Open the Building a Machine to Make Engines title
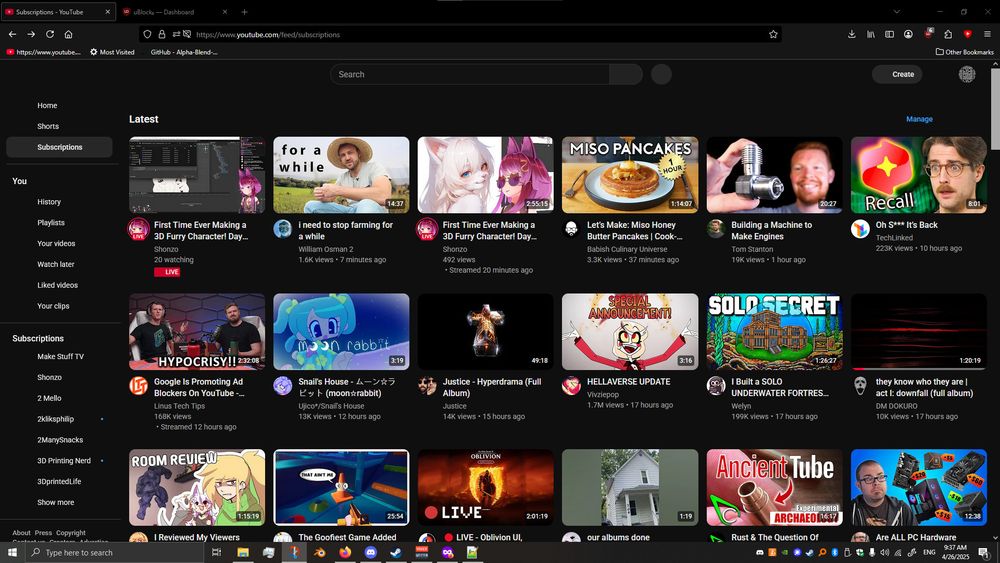The image size is (1000, 563). [x=772, y=231]
